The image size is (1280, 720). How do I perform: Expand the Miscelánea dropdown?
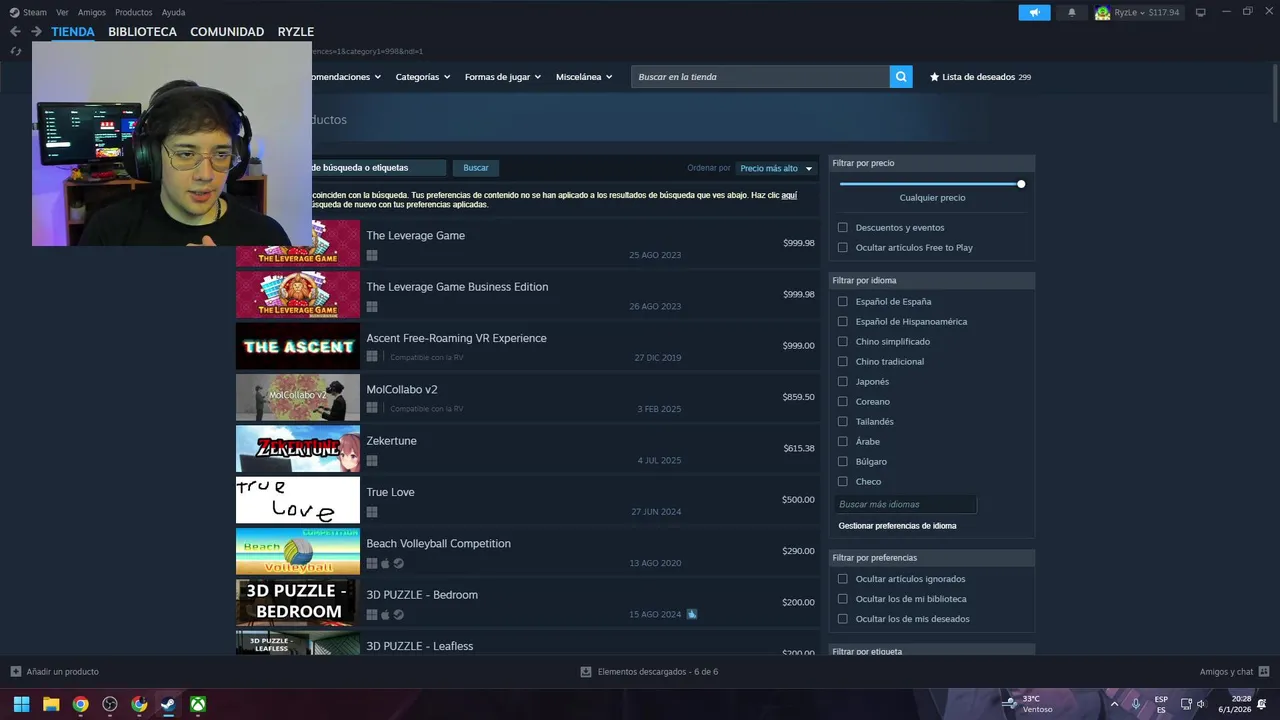tap(584, 77)
